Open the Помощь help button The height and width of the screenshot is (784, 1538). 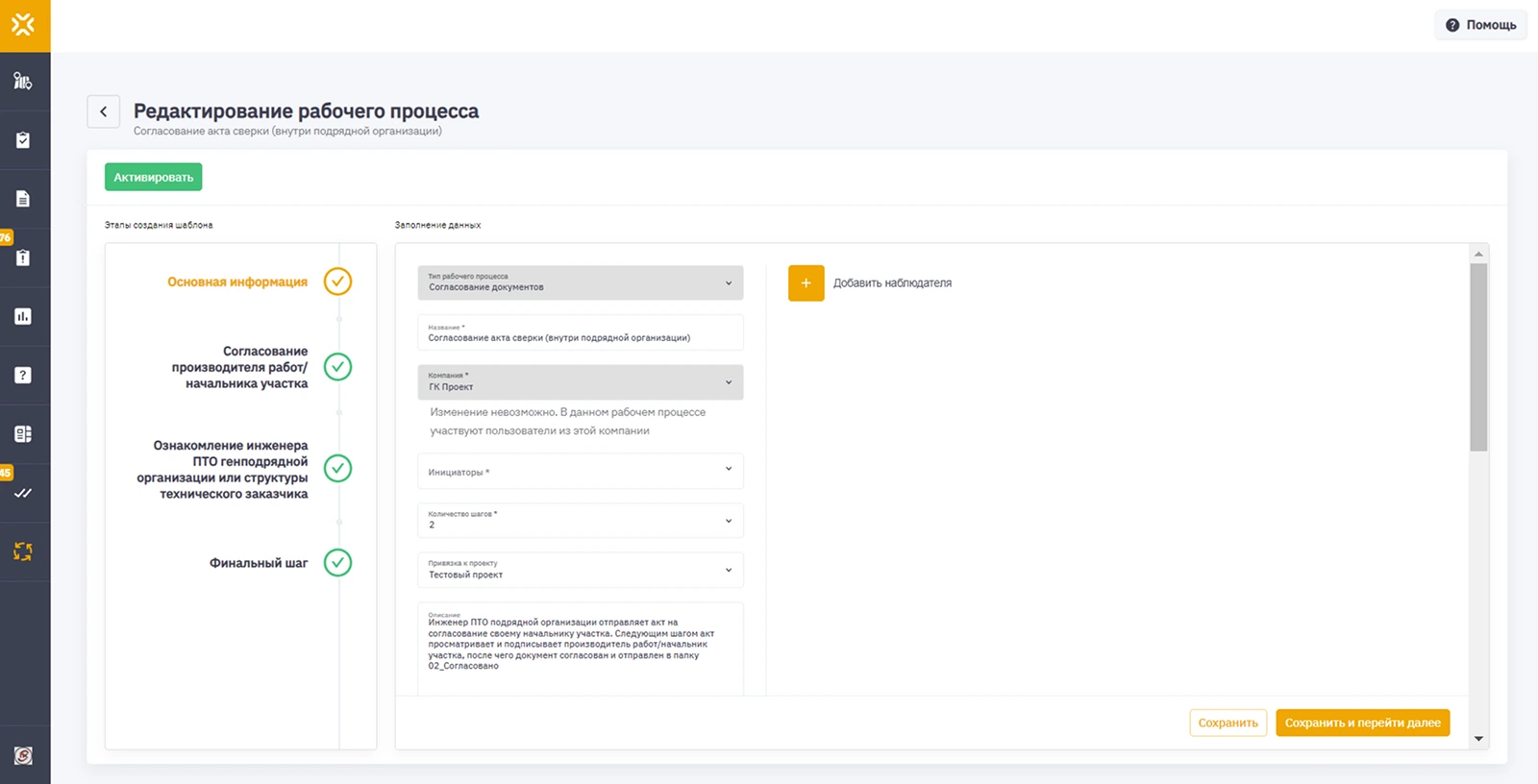coord(1481,25)
